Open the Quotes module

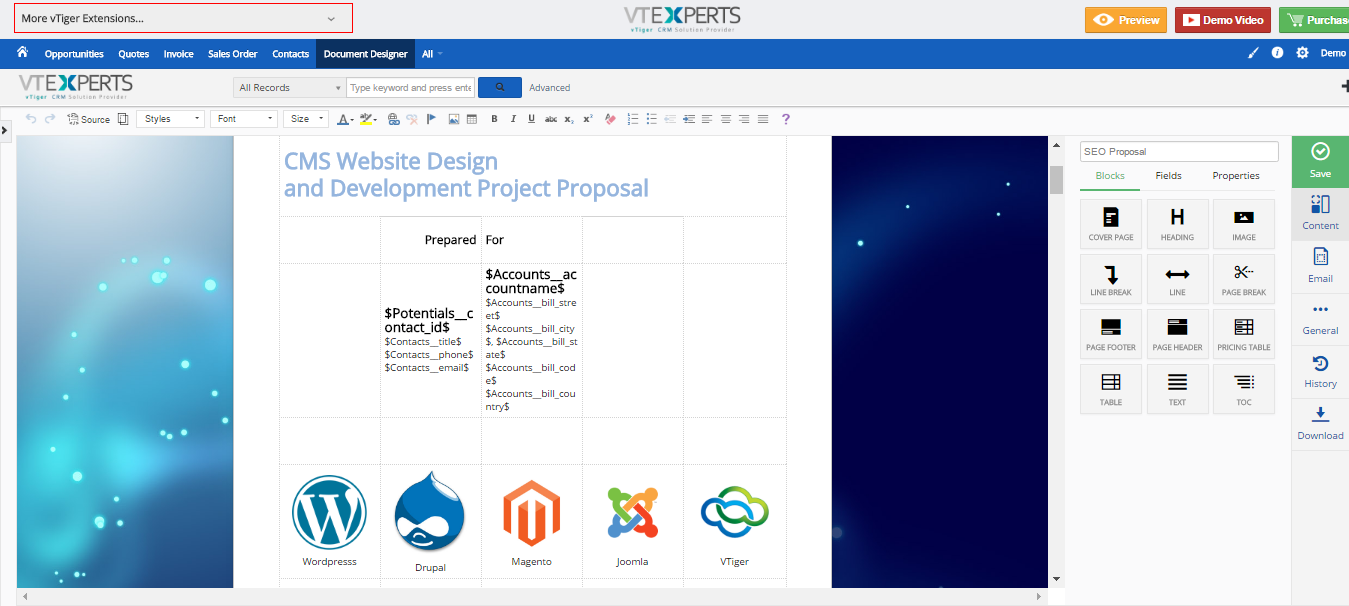coord(134,54)
